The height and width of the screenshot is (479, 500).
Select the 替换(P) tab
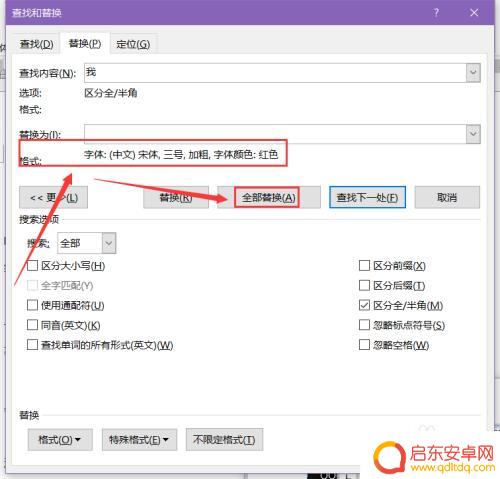[x=85, y=44]
